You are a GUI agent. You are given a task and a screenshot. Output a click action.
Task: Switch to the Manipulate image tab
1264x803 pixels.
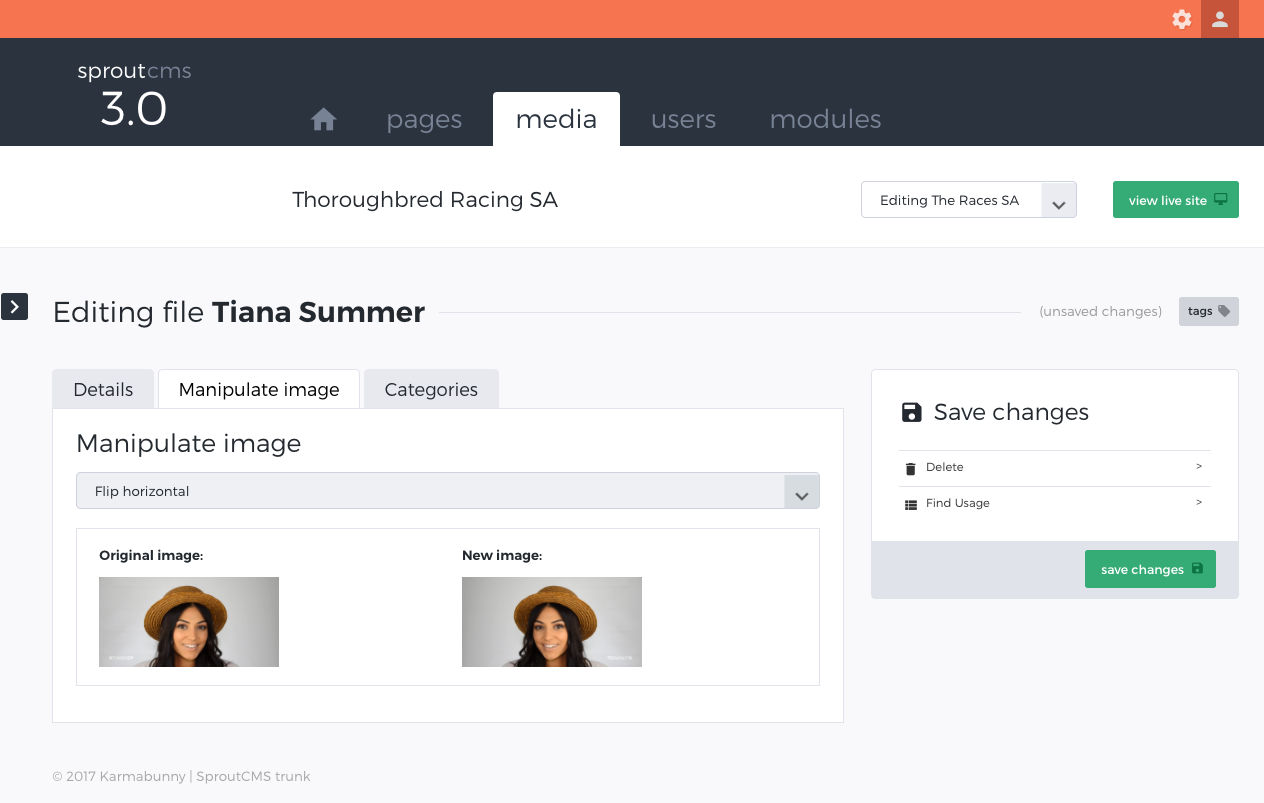tap(259, 389)
